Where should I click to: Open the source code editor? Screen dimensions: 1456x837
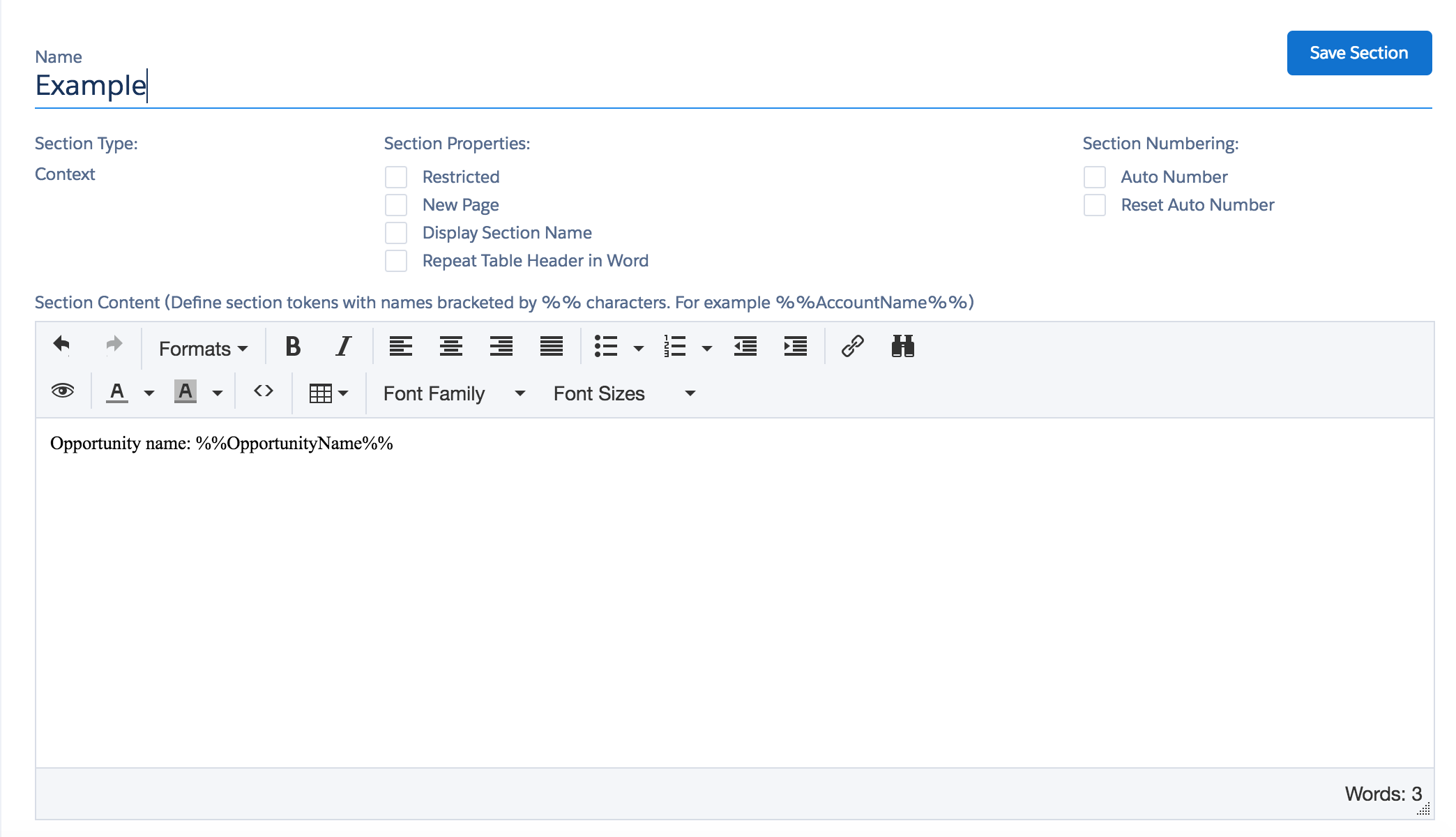[x=263, y=391]
